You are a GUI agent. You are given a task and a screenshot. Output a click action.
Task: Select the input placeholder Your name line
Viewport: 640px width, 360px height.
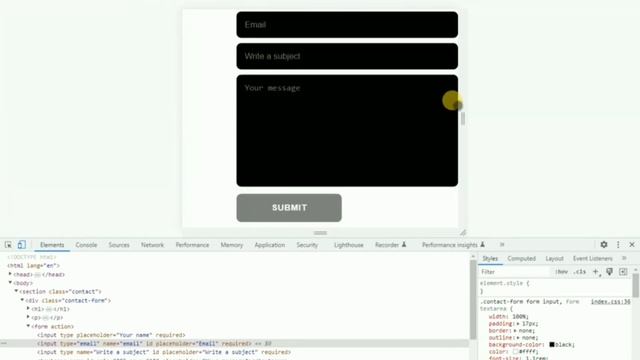tap(111, 335)
